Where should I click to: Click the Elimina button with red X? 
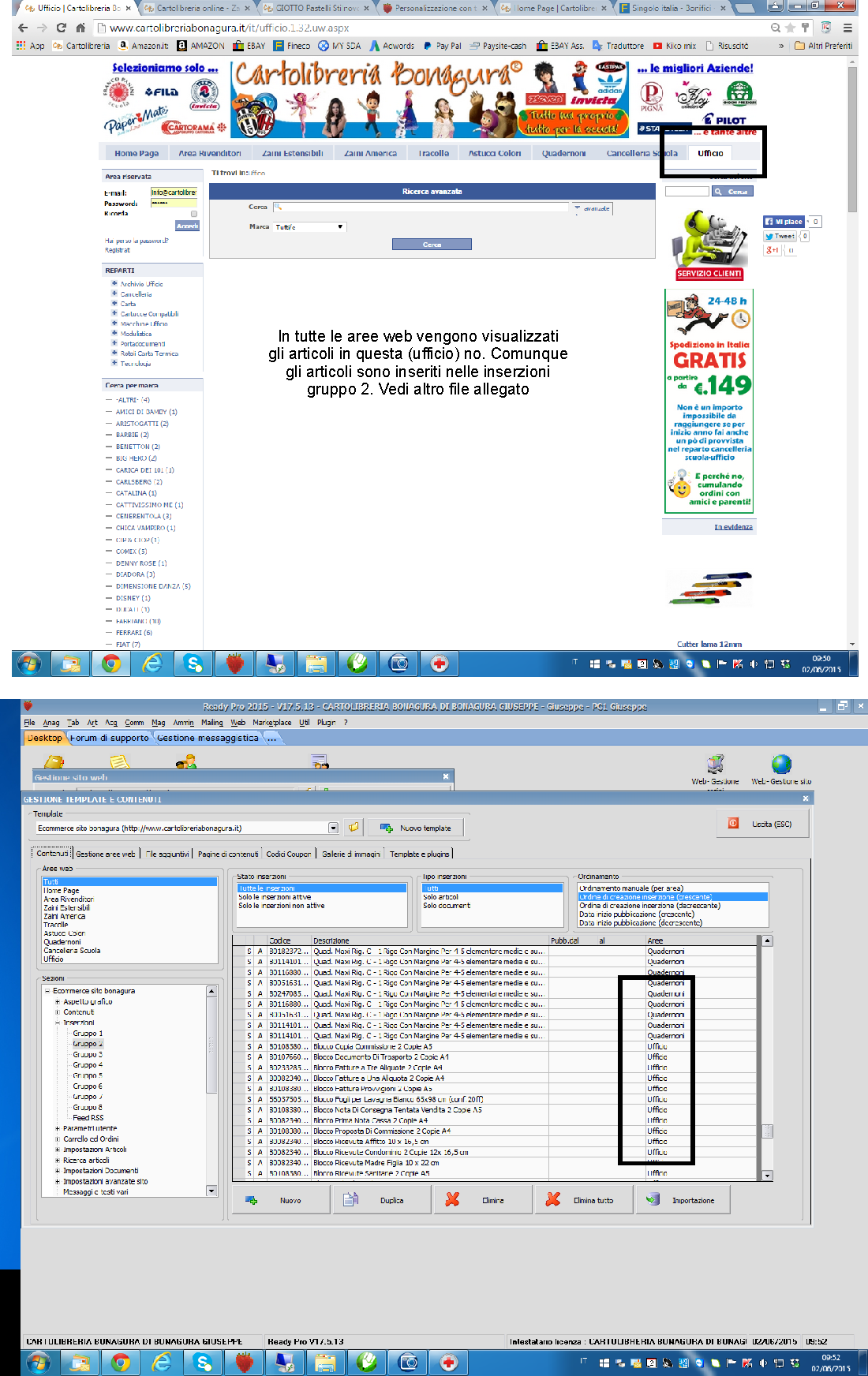pos(481,1200)
